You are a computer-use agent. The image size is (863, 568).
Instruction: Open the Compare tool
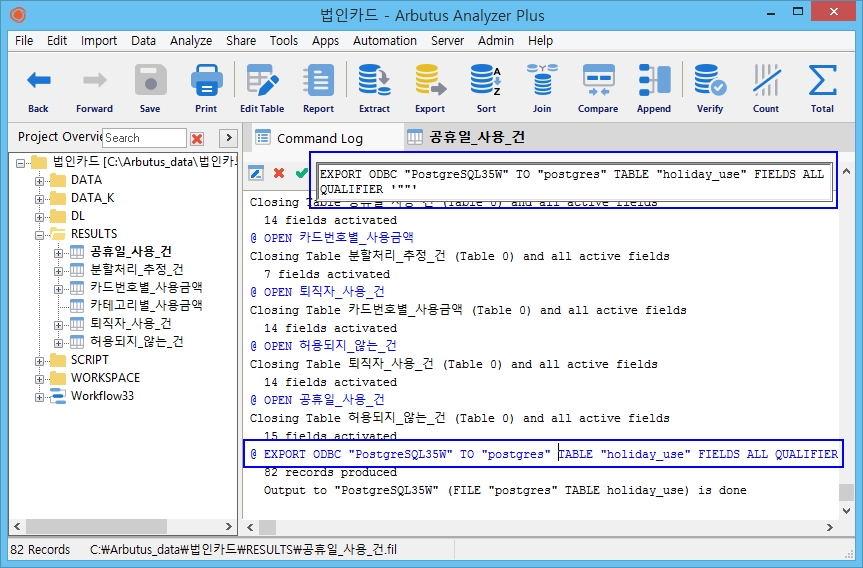598,88
